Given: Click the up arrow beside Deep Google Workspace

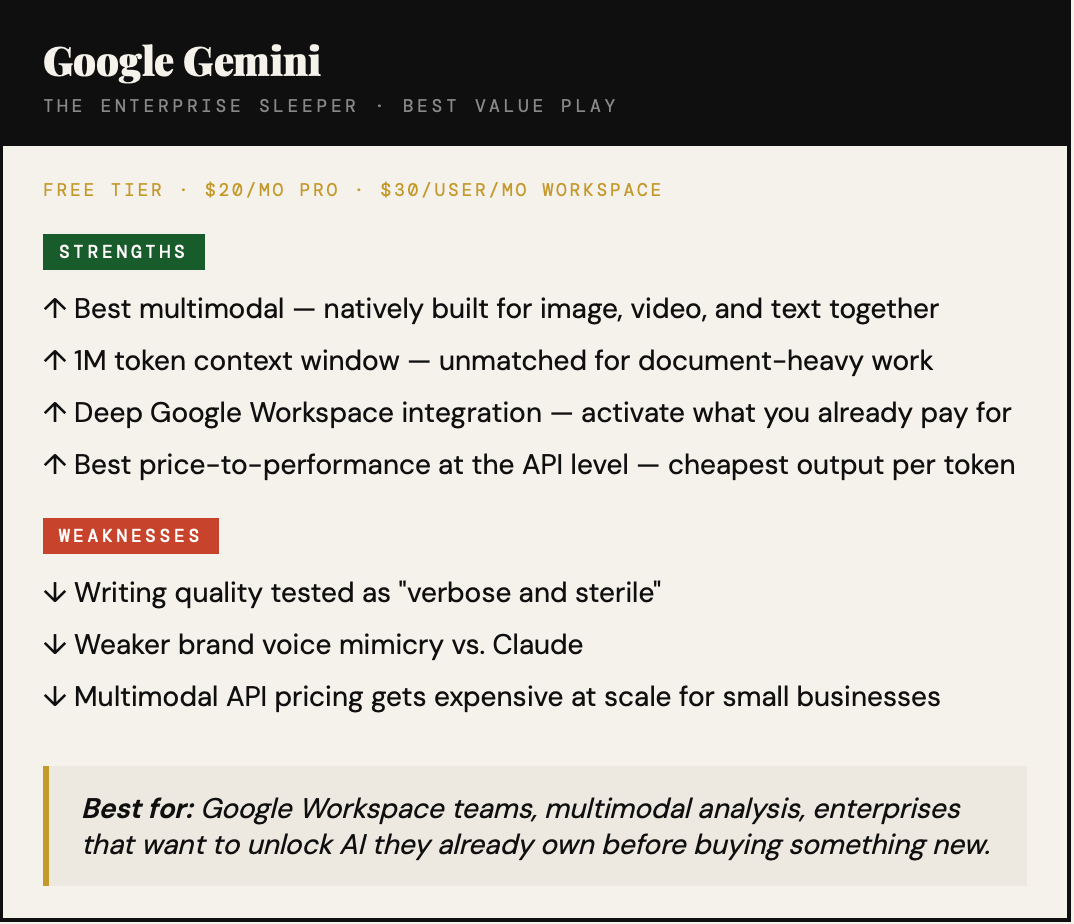Looking at the screenshot, I should pos(55,412).
